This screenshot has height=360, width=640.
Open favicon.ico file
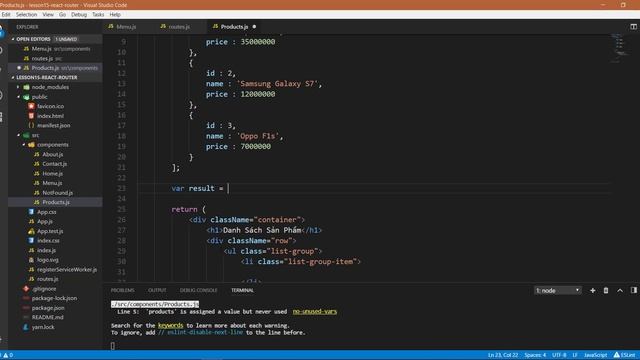coord(50,106)
